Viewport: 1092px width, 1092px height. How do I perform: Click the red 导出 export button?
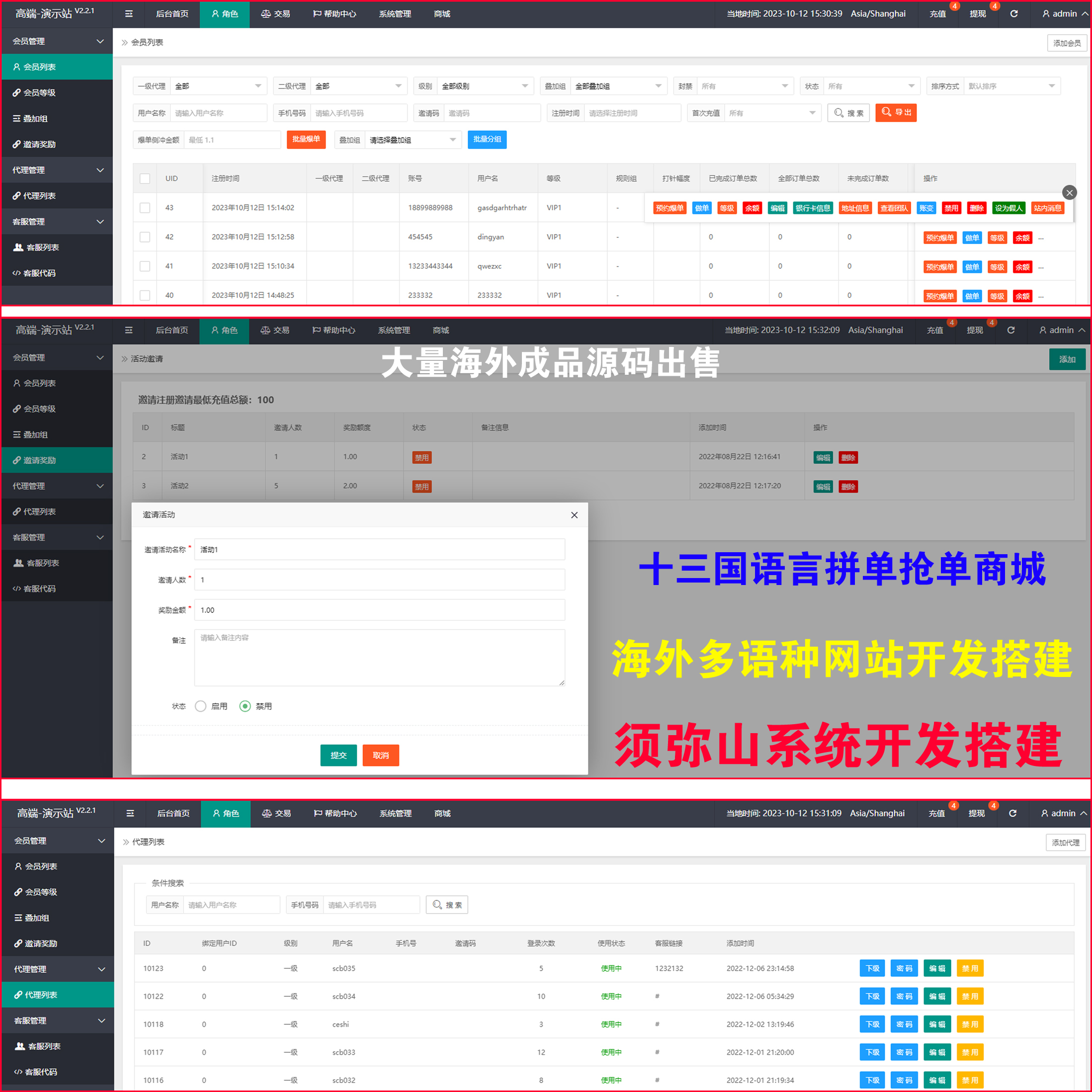896,112
